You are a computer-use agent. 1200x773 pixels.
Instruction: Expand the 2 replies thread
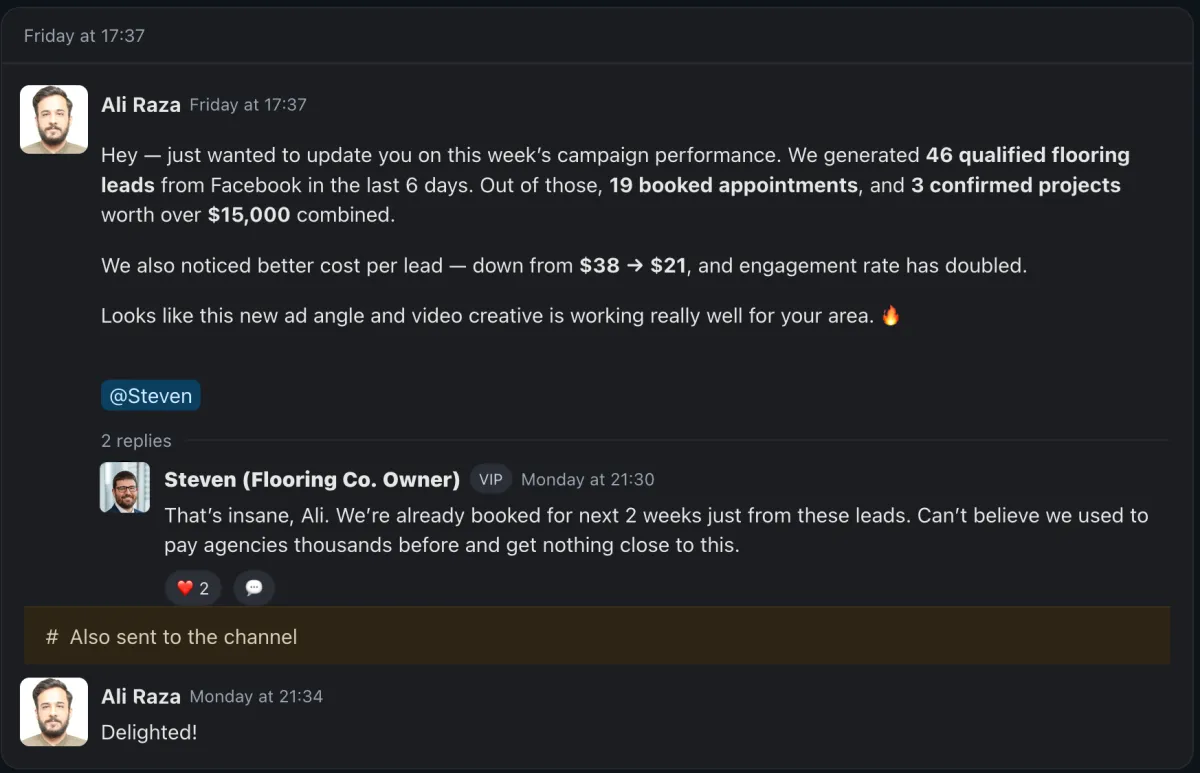136,441
